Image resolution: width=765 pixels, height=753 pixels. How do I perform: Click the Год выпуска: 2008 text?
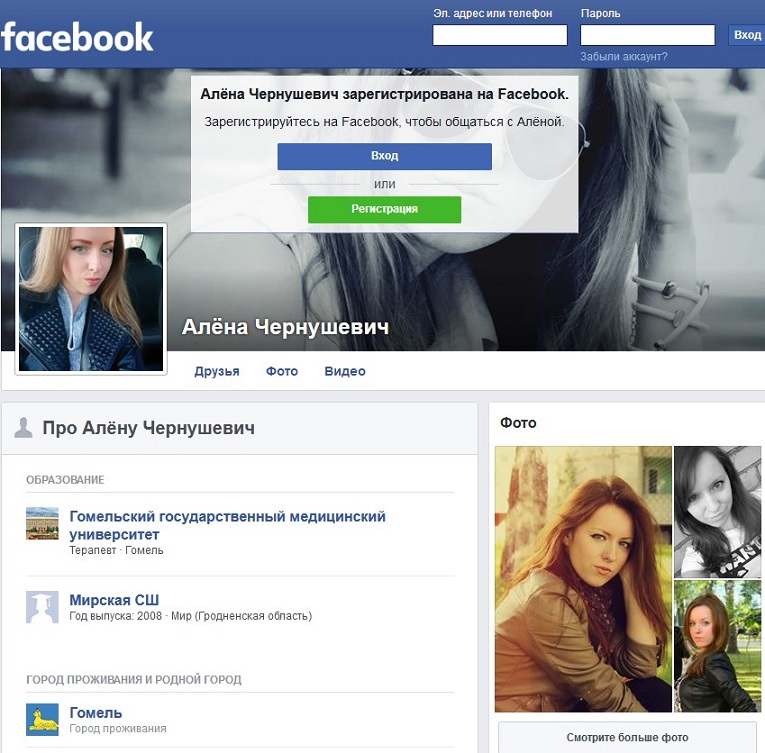115,616
